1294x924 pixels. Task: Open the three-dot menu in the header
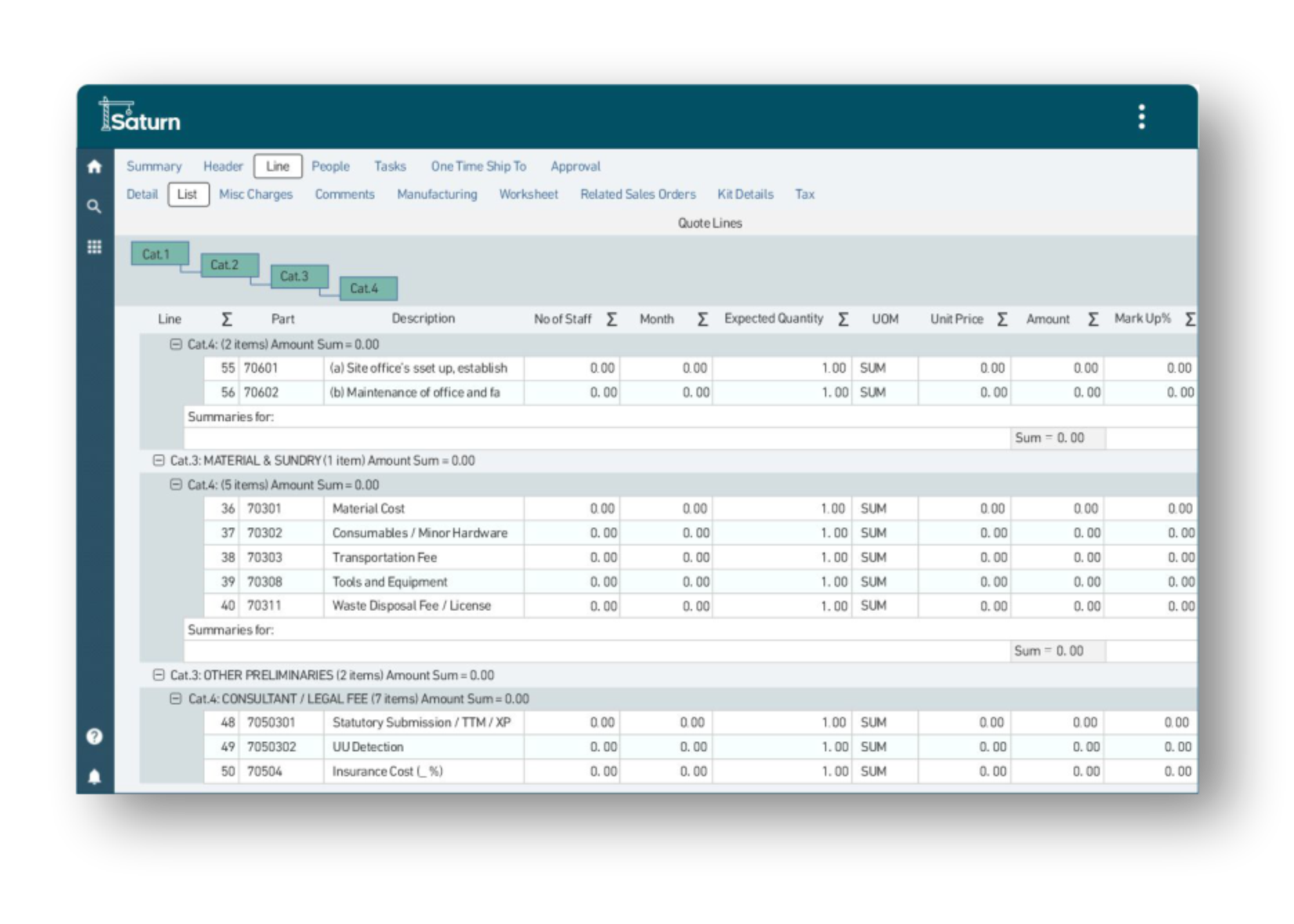point(1141,117)
